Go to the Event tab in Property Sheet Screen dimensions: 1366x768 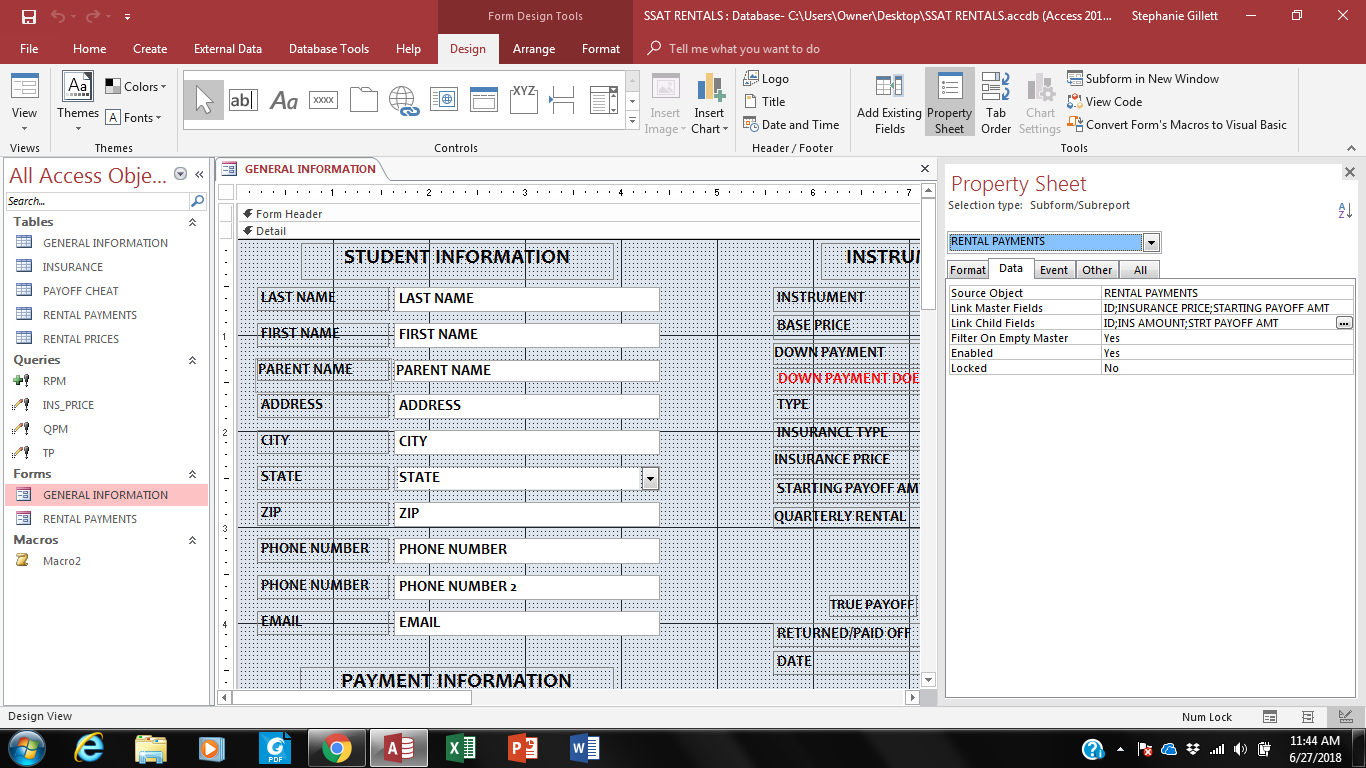(x=1054, y=269)
